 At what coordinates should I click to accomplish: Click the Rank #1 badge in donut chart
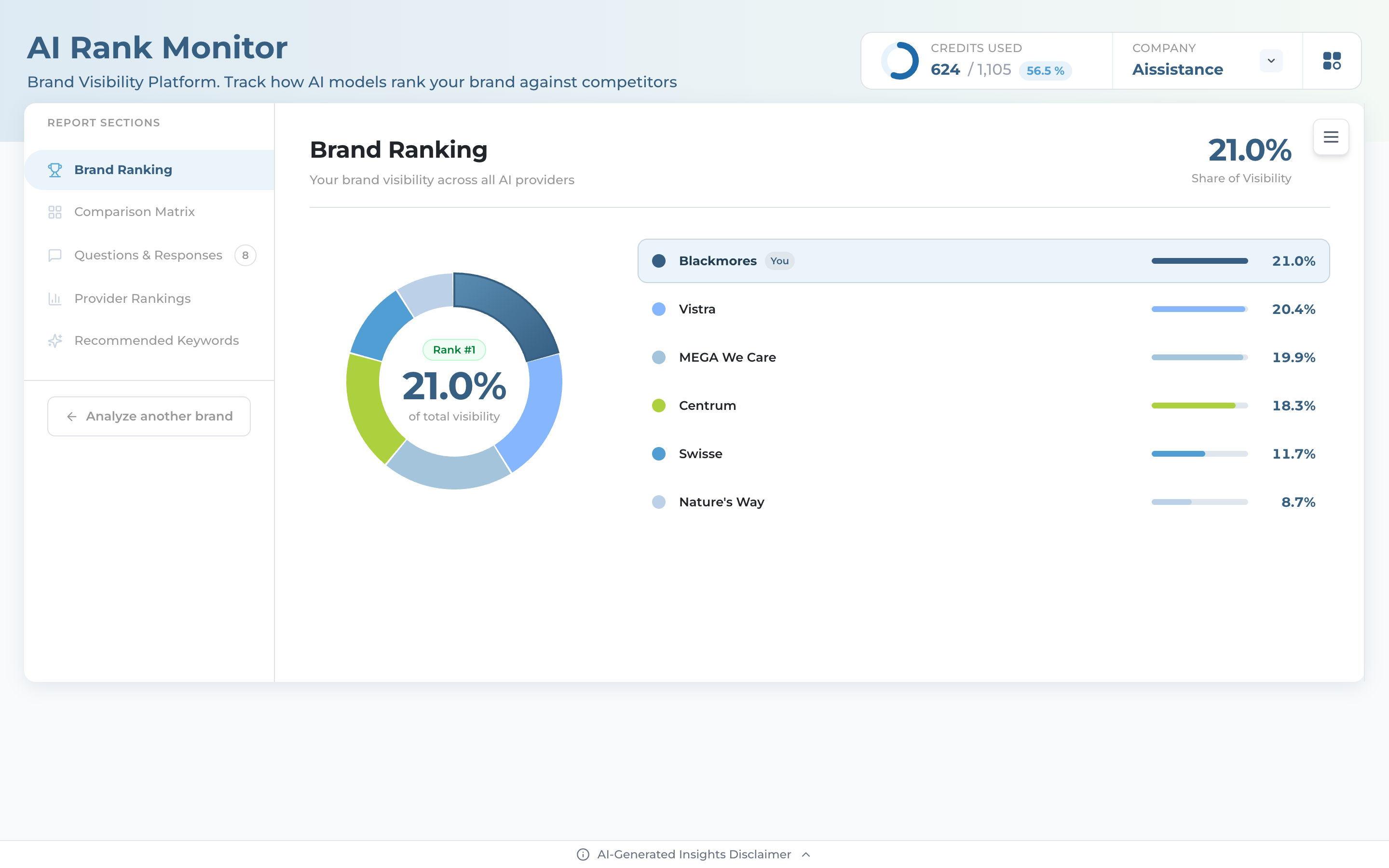[x=454, y=350]
